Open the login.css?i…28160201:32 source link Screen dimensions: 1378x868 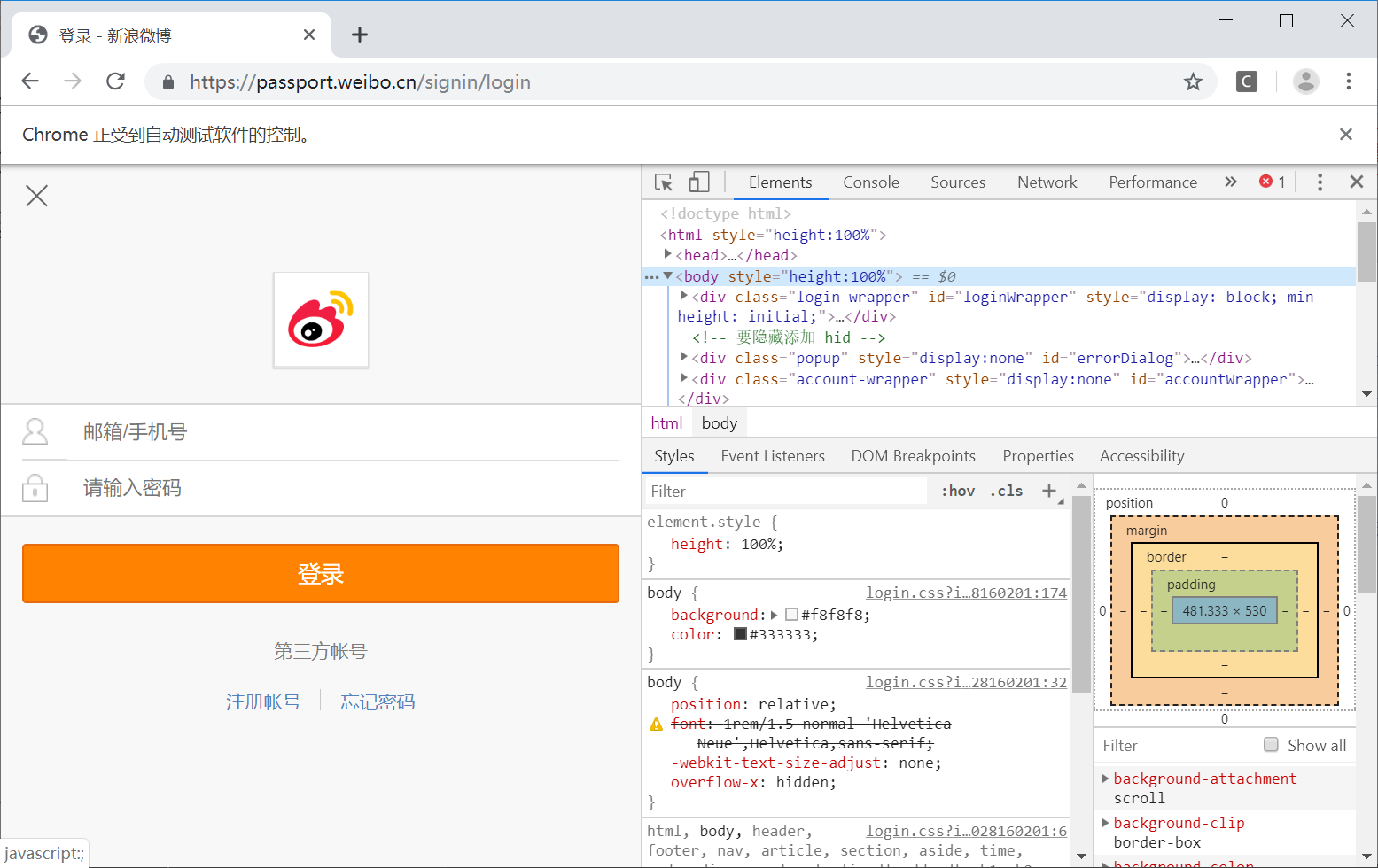(x=966, y=682)
